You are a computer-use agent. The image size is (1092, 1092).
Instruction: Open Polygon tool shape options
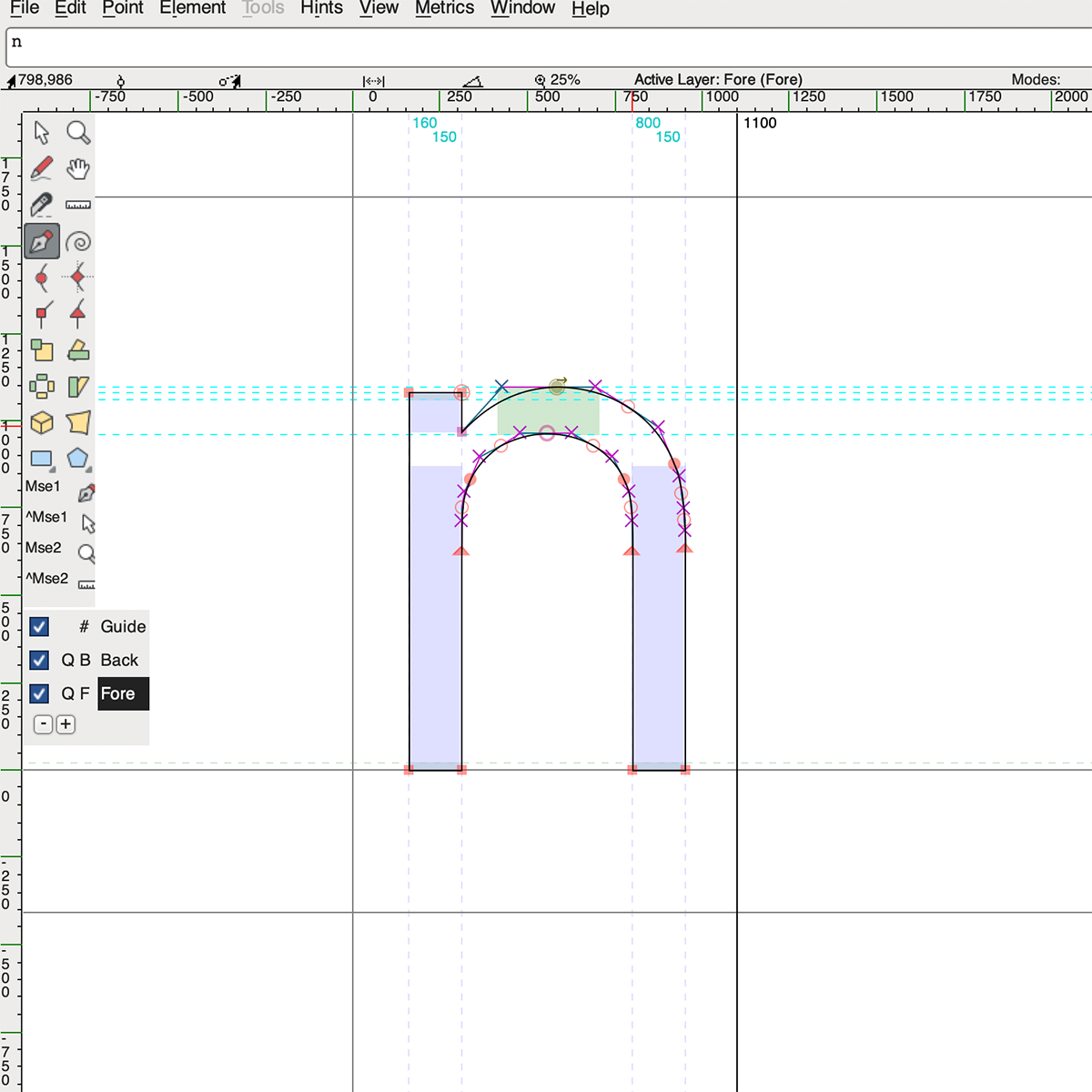coord(78,460)
